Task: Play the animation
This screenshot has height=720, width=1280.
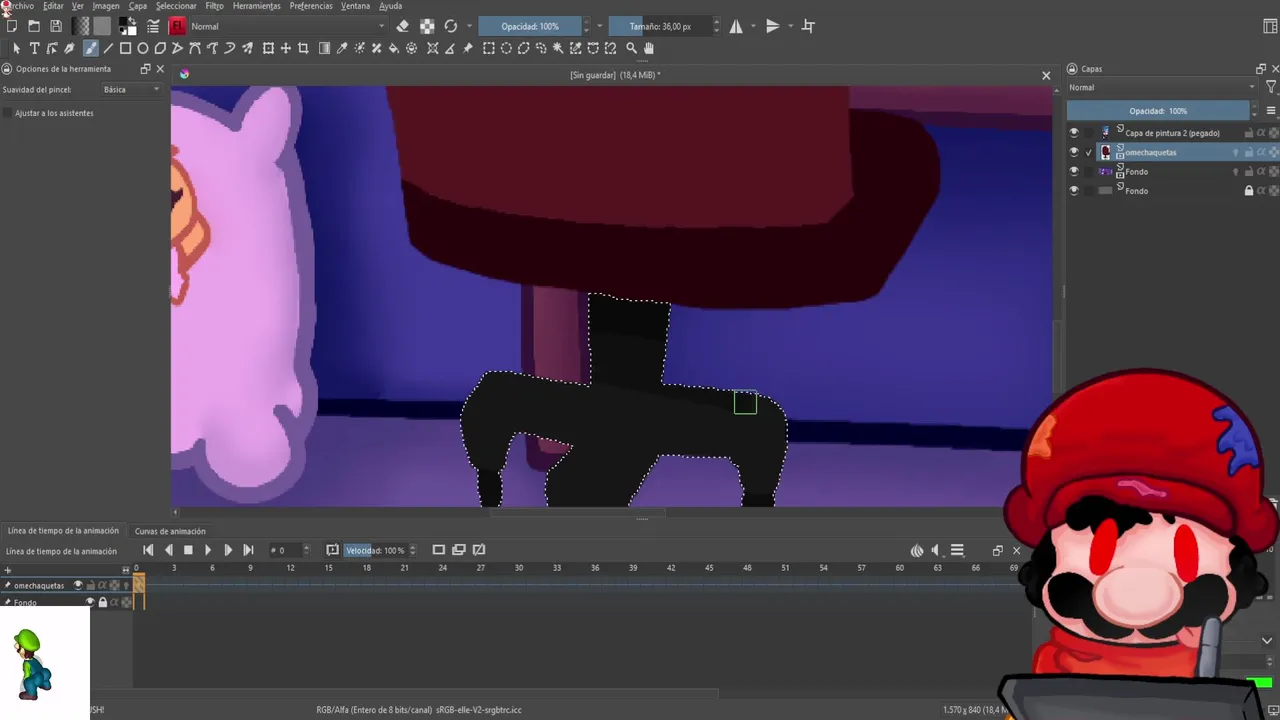Action: 208,550
